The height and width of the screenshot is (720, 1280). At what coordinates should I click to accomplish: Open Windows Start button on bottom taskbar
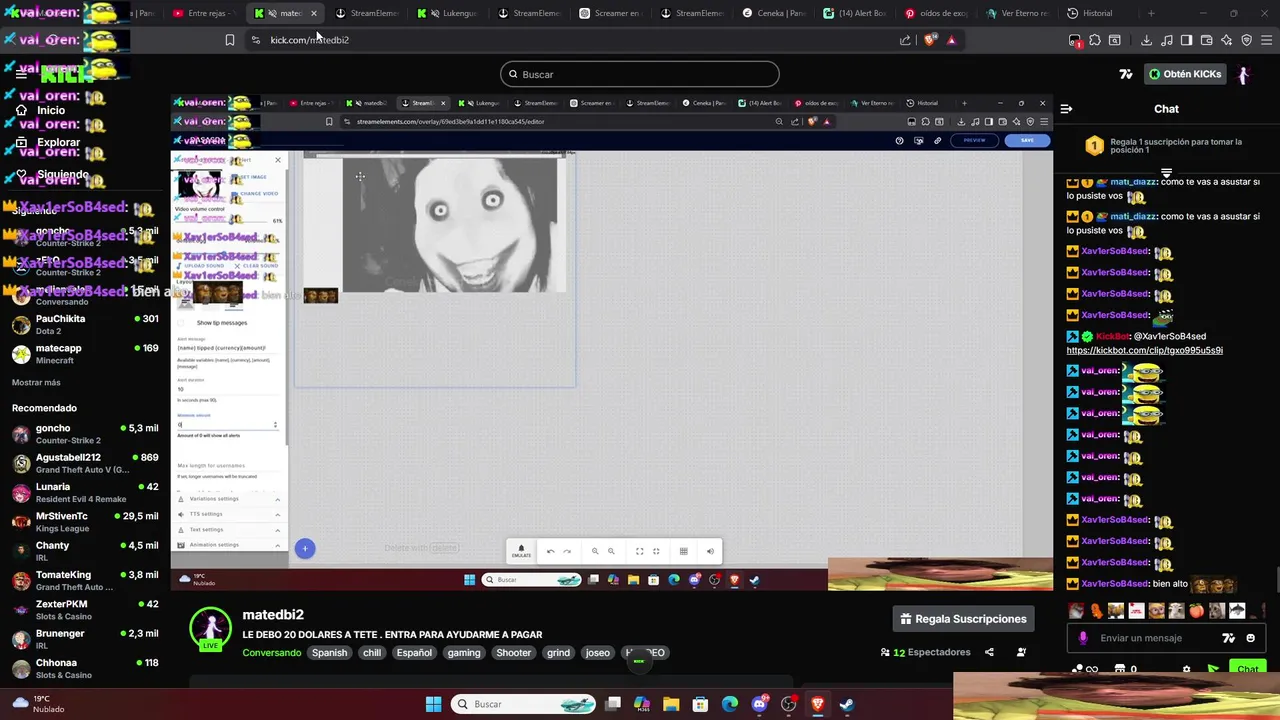point(433,704)
